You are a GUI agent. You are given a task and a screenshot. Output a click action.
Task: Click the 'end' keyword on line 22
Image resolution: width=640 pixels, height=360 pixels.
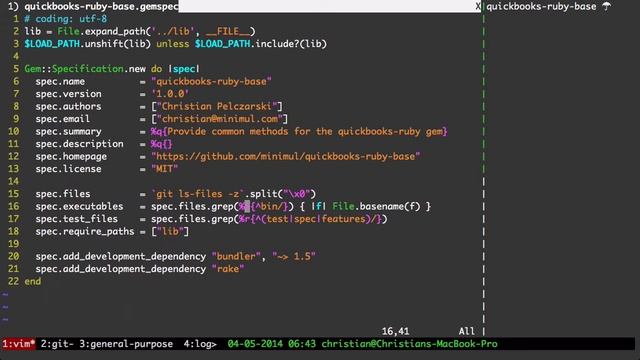33,281
